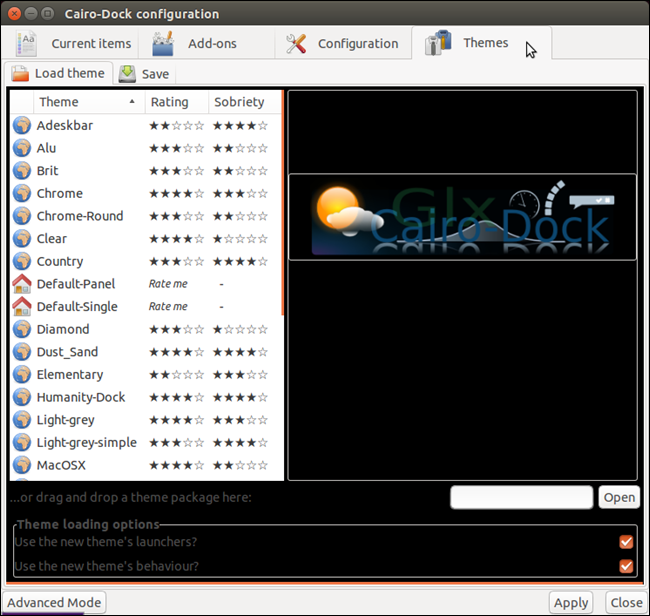Click the globe icon beside Light-grey

pos(22,420)
